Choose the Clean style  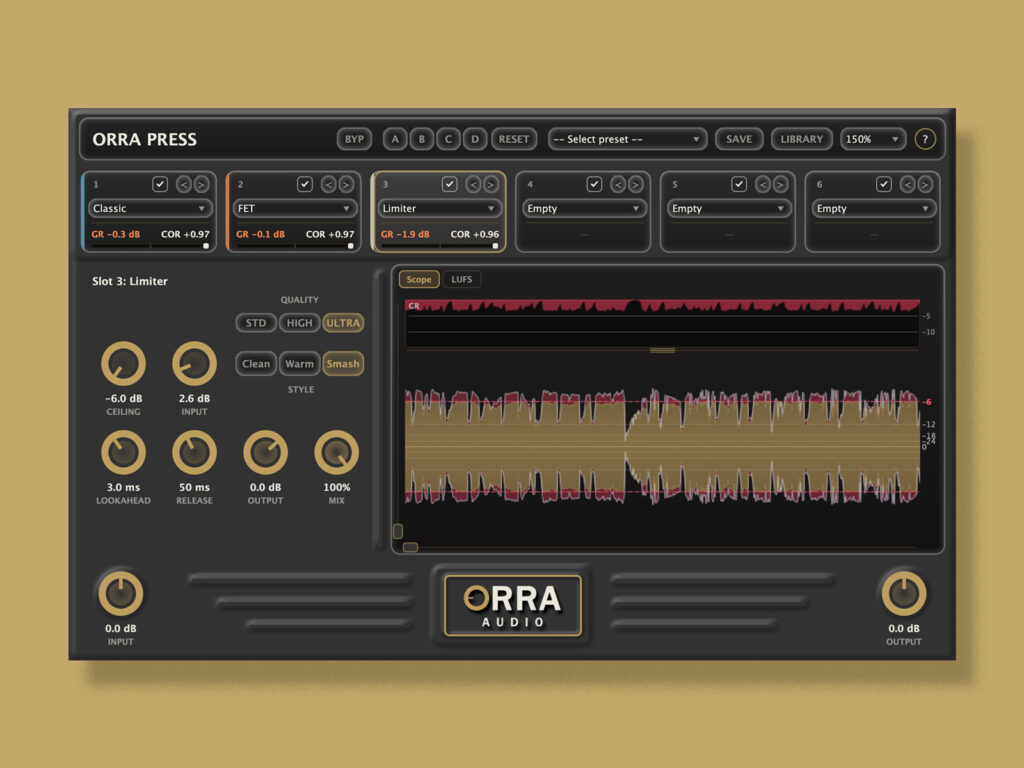click(256, 364)
